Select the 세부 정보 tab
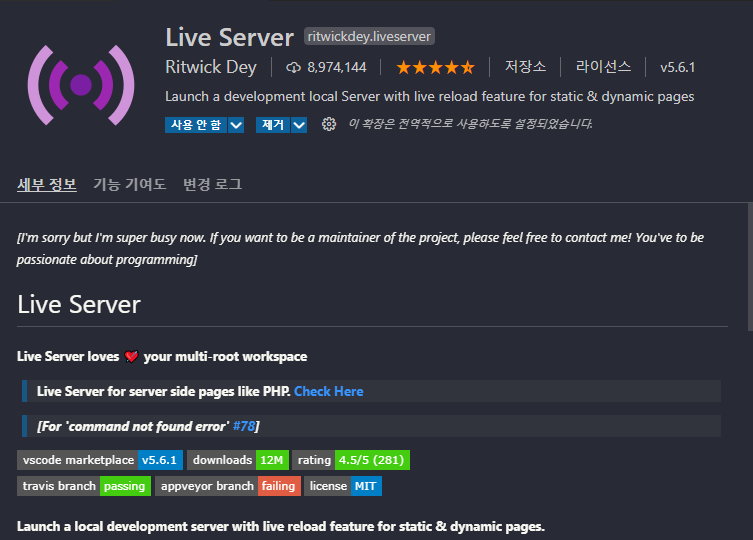The height and width of the screenshot is (540, 753). pyautogui.click(x=47, y=184)
